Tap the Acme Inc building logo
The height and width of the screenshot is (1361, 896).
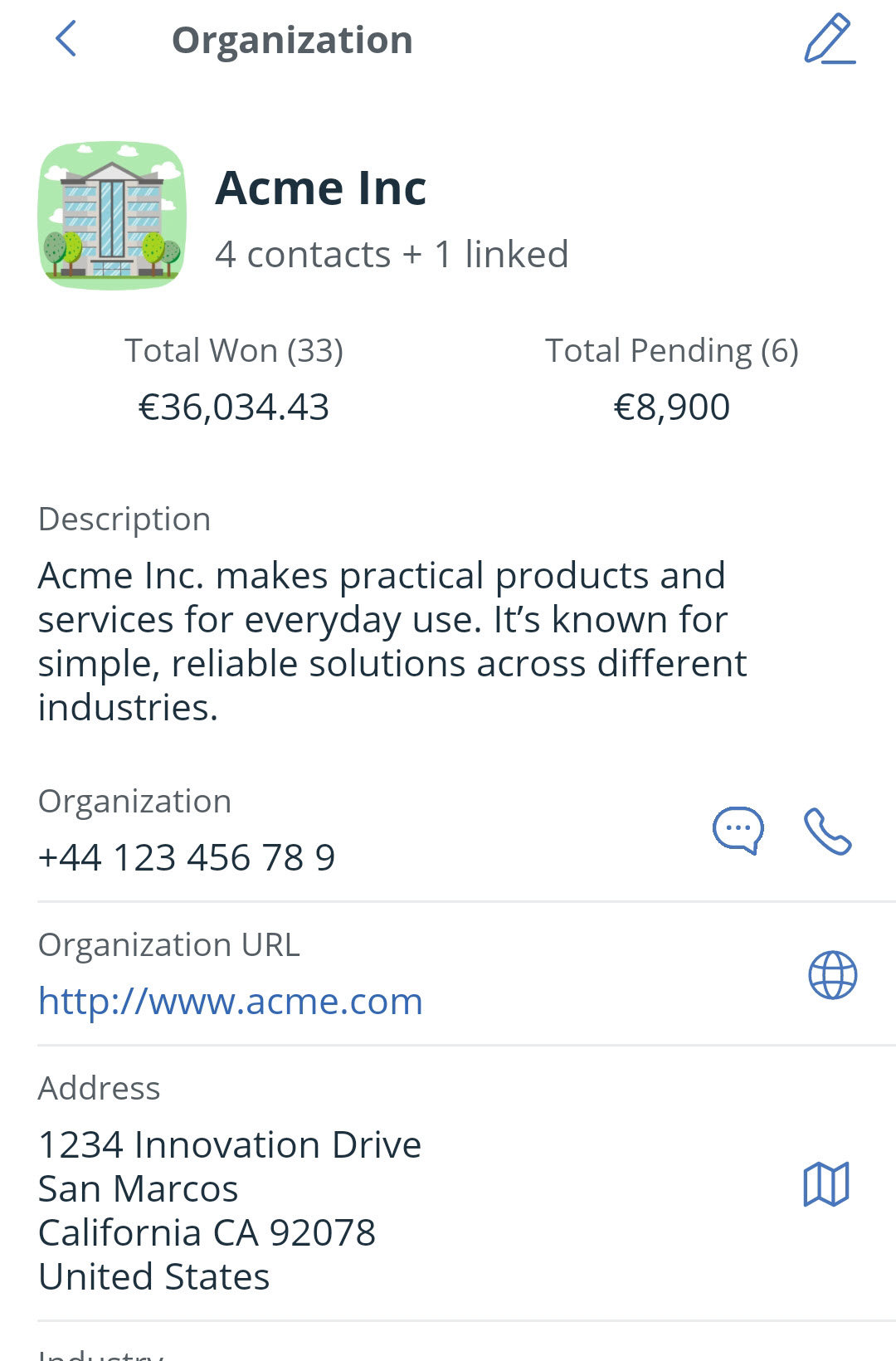pos(113,216)
